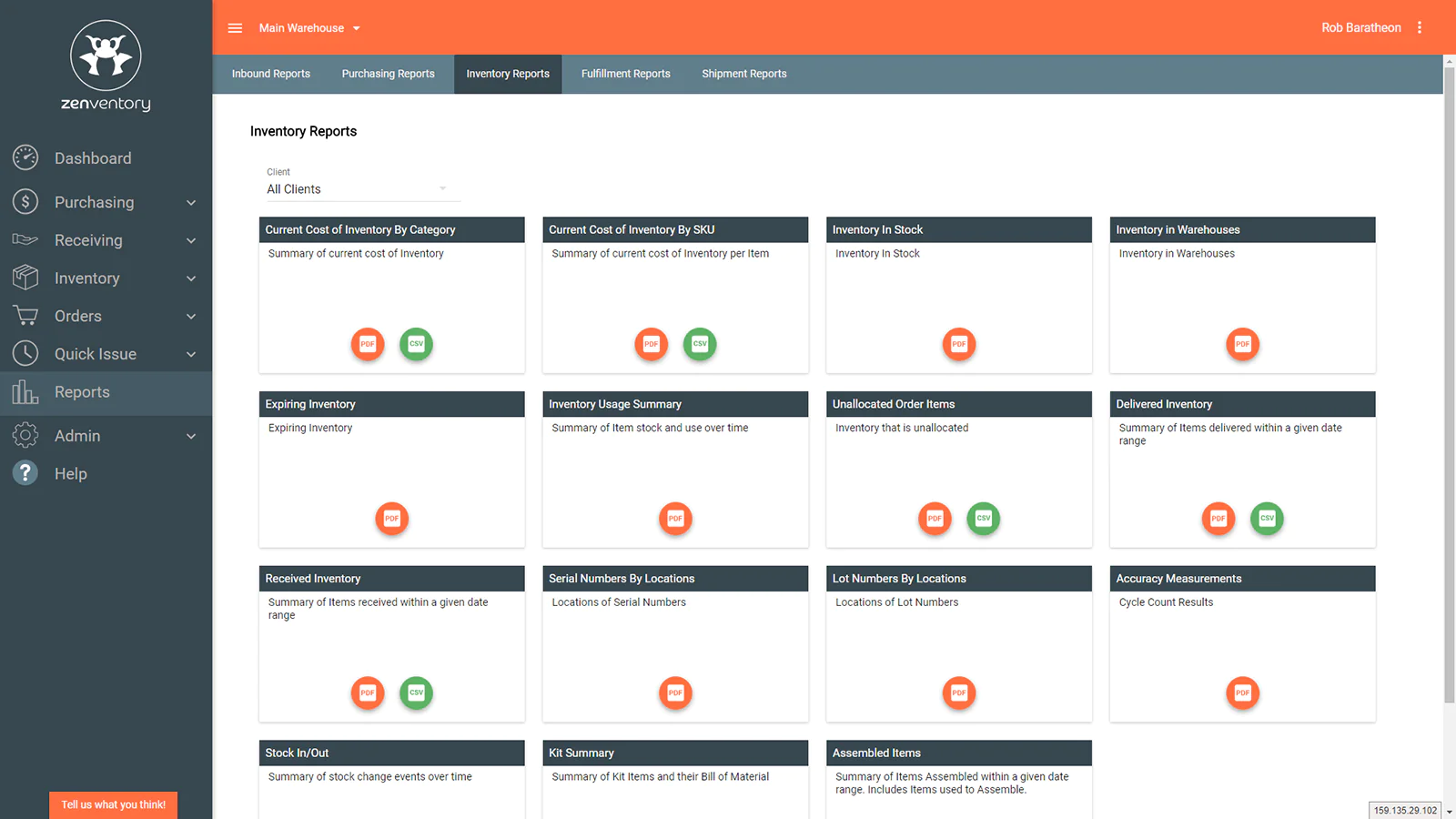The image size is (1456, 819).
Task: Switch to Purchasing Reports tab
Action: coord(389,74)
